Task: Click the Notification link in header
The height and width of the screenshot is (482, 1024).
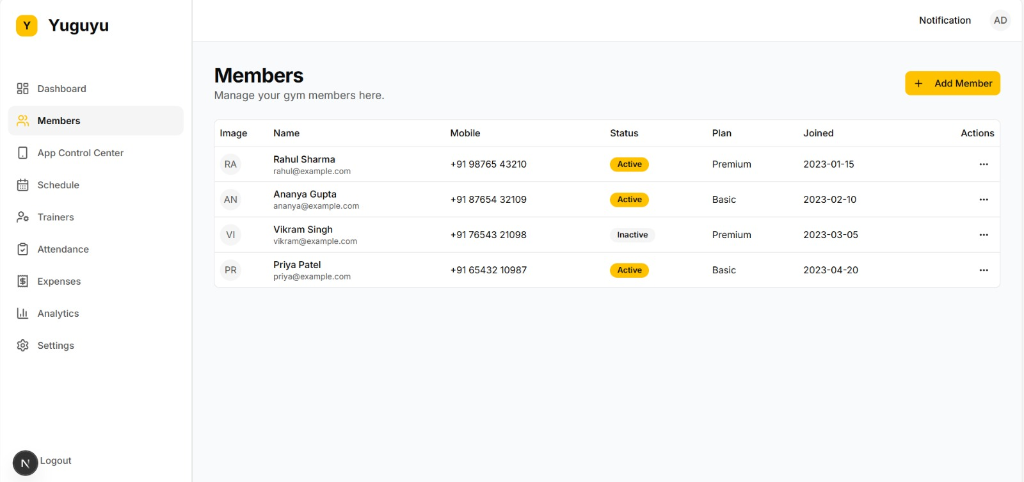Action: coord(944,20)
